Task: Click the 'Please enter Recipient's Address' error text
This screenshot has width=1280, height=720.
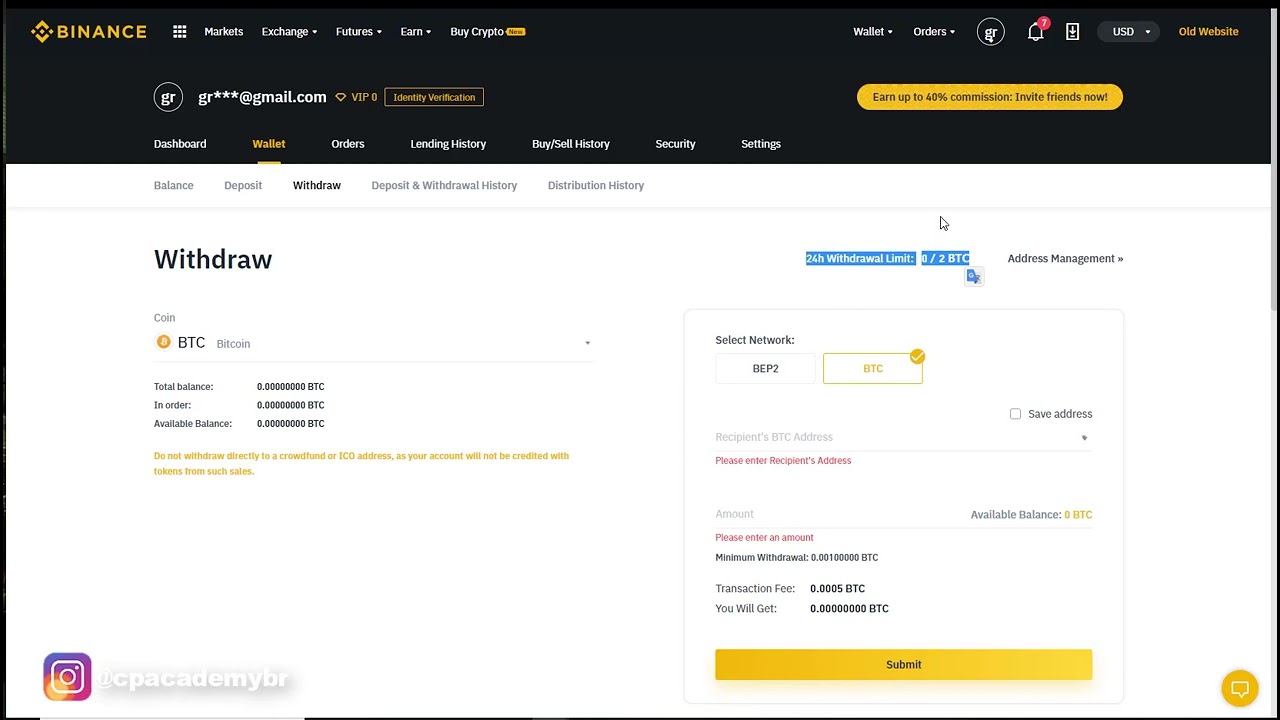Action: 783,461
